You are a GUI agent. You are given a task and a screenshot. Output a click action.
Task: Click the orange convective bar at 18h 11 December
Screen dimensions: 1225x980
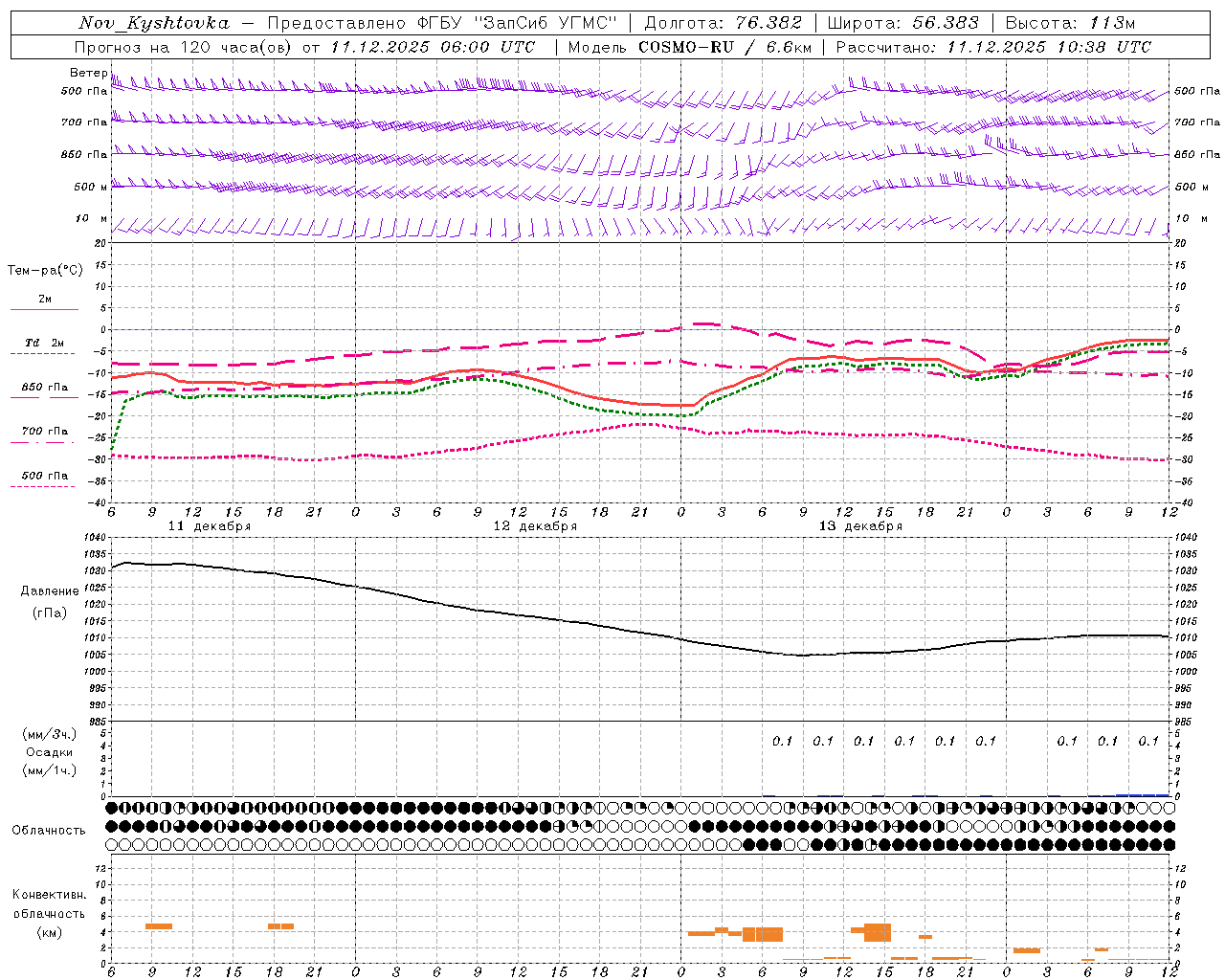(280, 926)
